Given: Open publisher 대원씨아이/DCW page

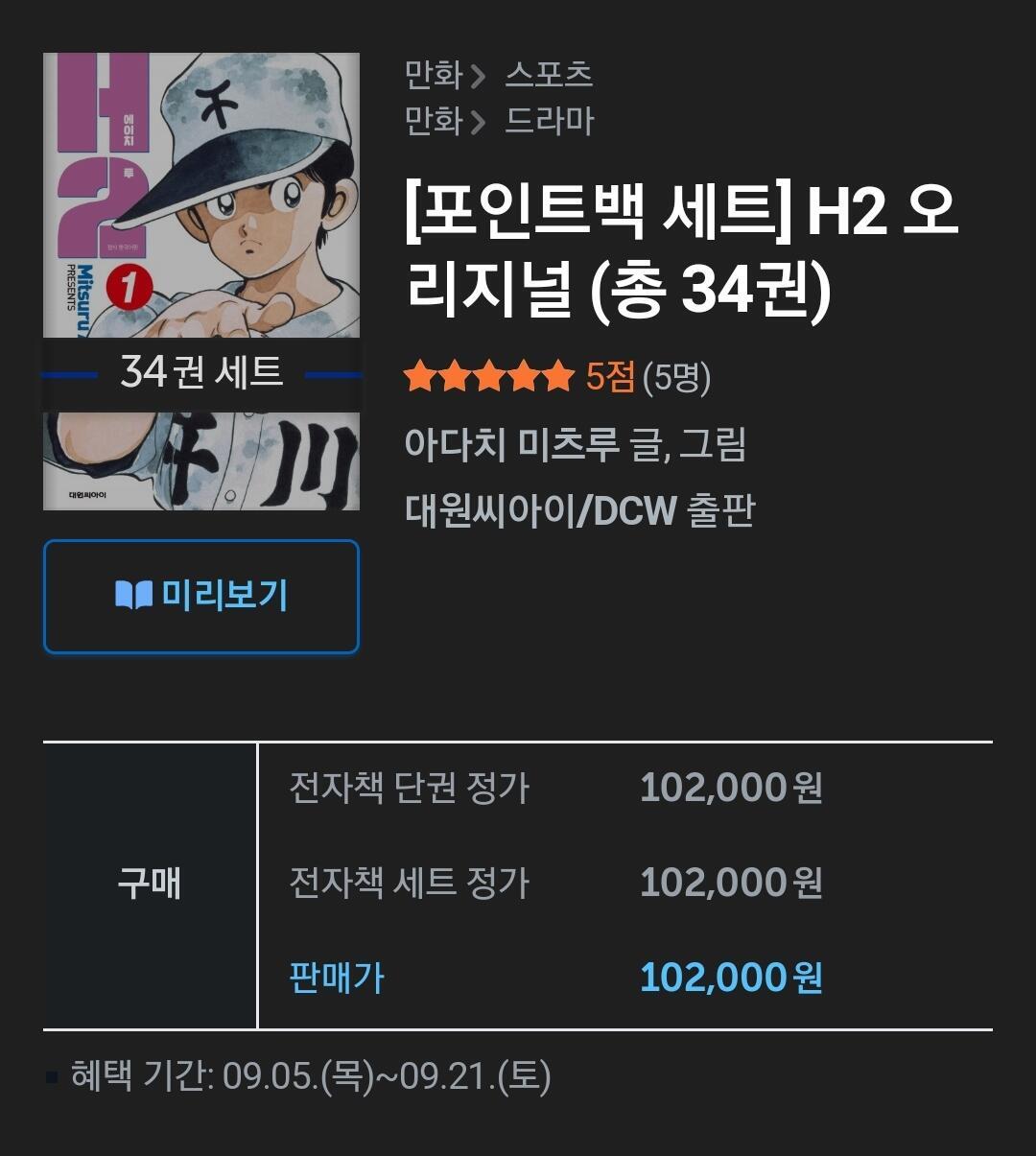Looking at the screenshot, I should 542,510.
